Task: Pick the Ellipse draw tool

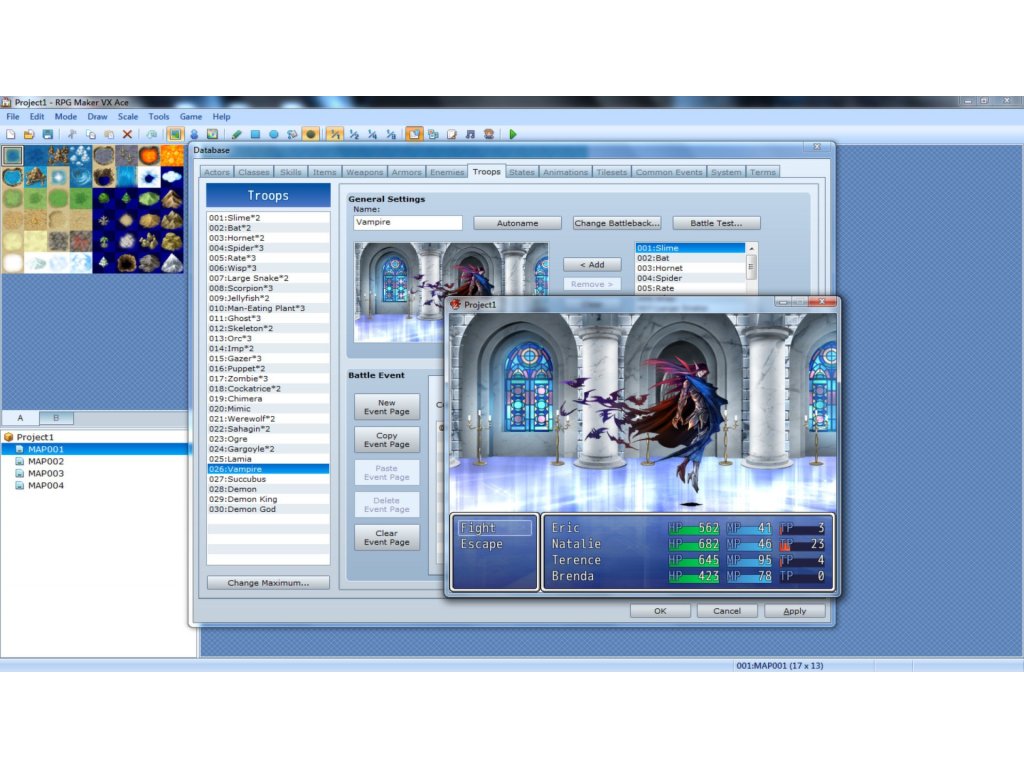Action: pyautogui.click(x=273, y=134)
